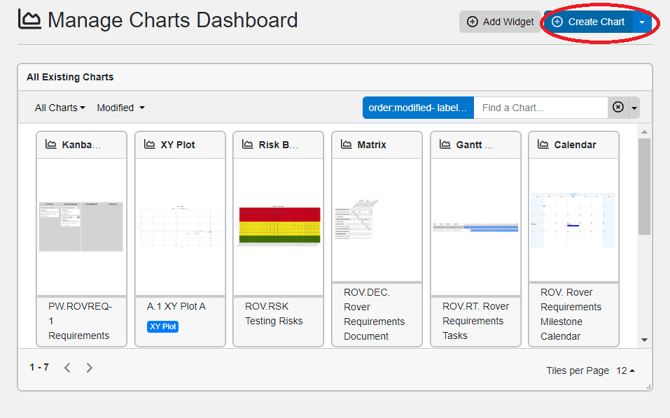Click the Manage Charts Dashboard title icon
Screen dimensions: 670x418
tap(29, 20)
